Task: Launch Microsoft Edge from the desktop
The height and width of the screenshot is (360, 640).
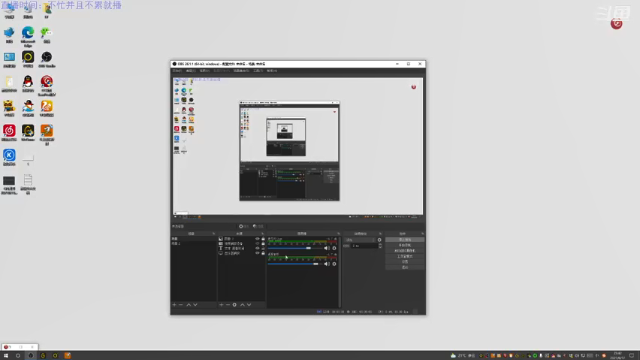Action: [28, 36]
